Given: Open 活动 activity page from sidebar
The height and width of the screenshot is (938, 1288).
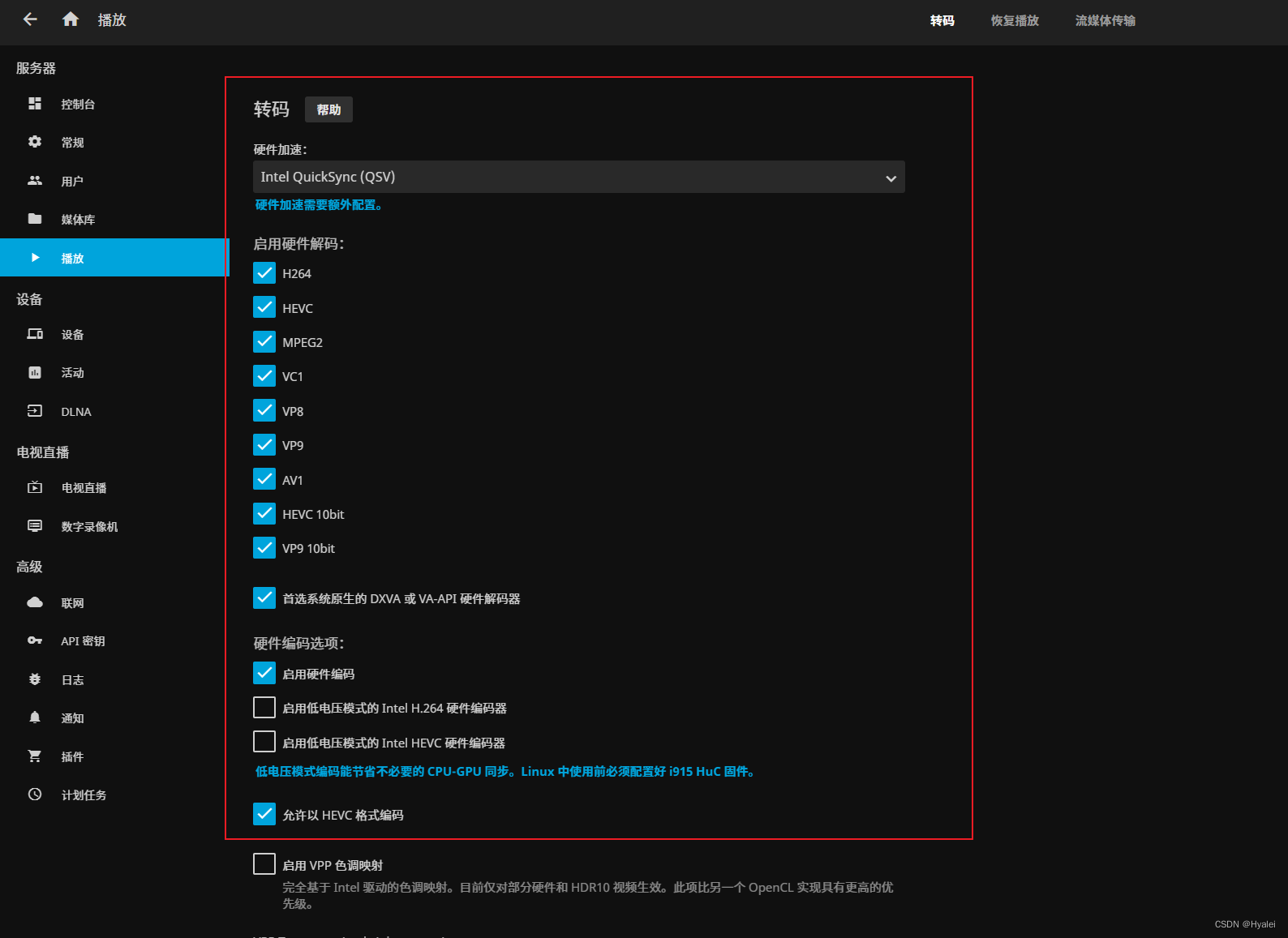Looking at the screenshot, I should click(114, 373).
